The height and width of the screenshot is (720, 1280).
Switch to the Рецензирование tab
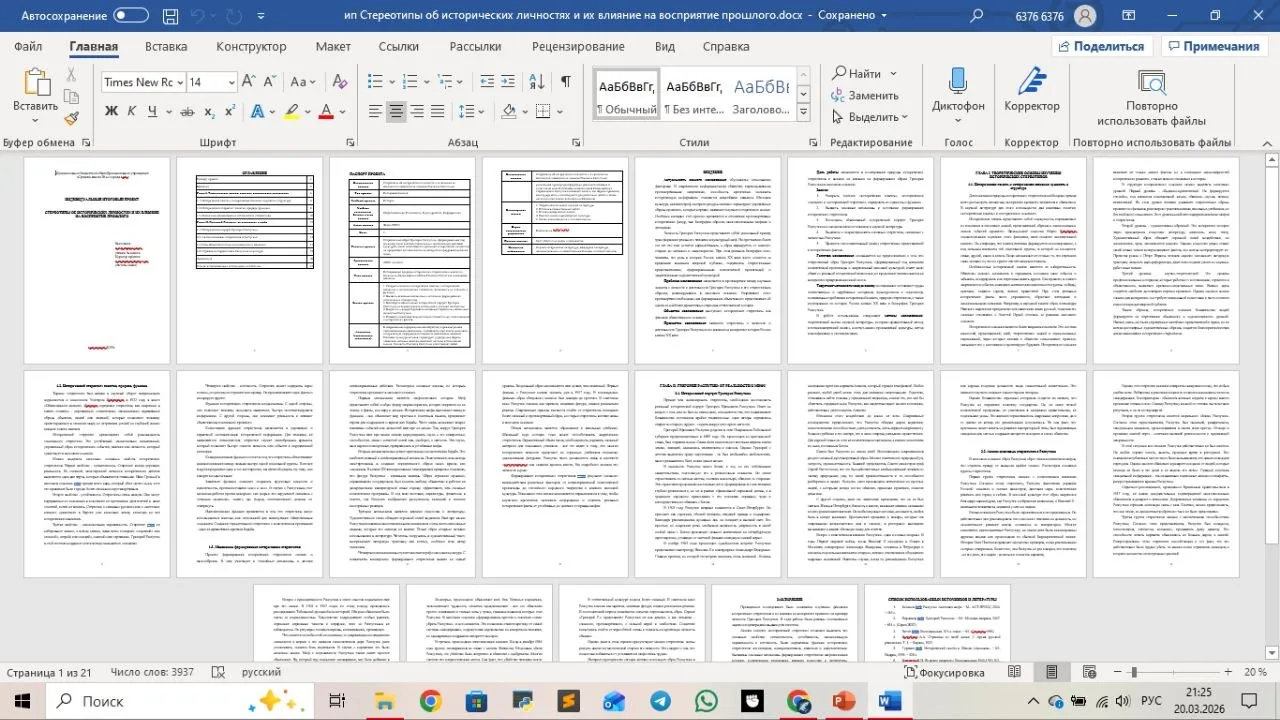[x=578, y=46]
